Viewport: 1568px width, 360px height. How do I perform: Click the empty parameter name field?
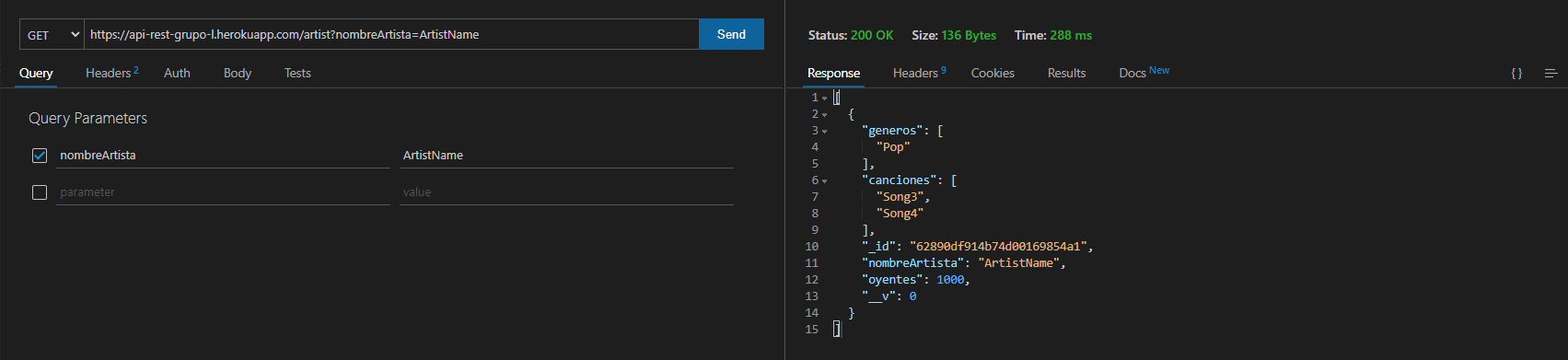[223, 192]
